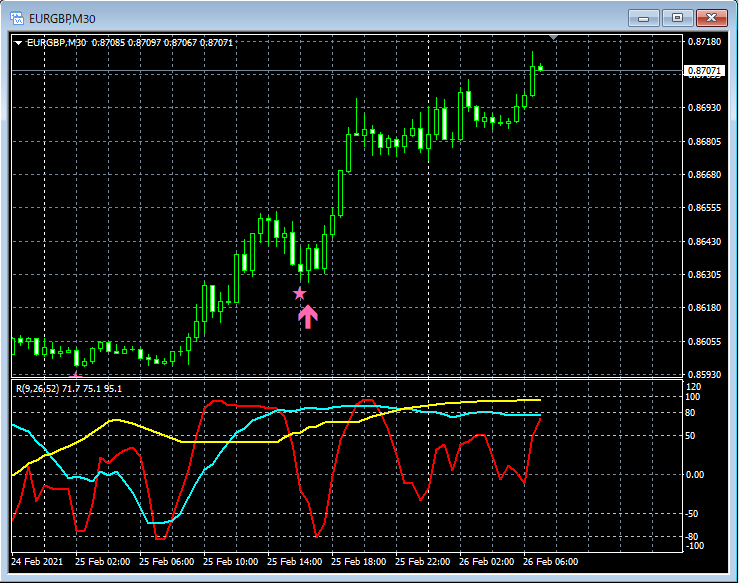Click the 0.85930 price scale label

(704, 374)
